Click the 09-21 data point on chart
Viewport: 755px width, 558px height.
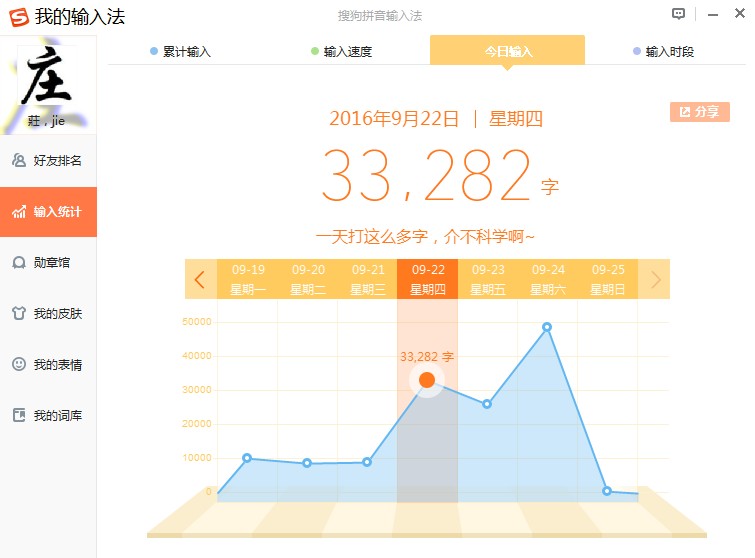pos(367,462)
